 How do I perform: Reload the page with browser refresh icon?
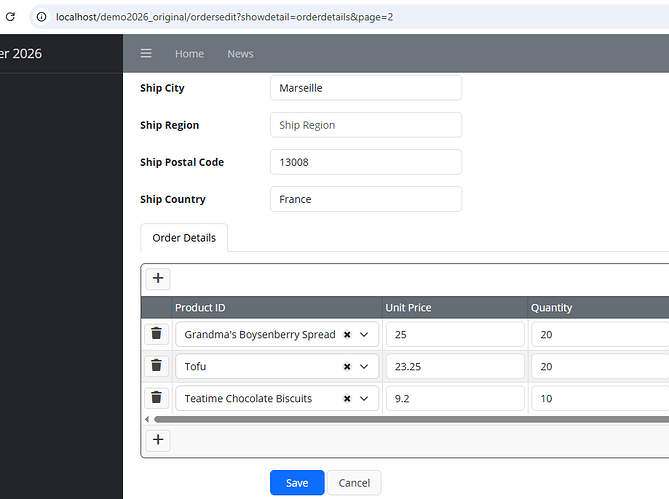(10, 17)
